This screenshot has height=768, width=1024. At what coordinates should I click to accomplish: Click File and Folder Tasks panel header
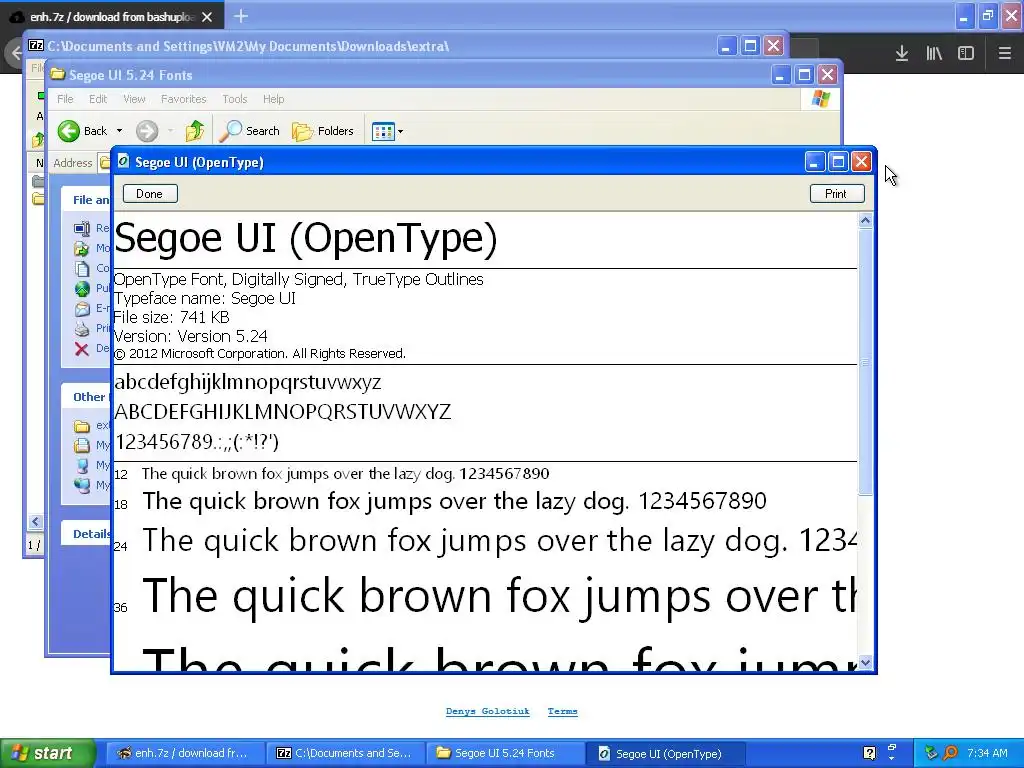click(x=86, y=200)
